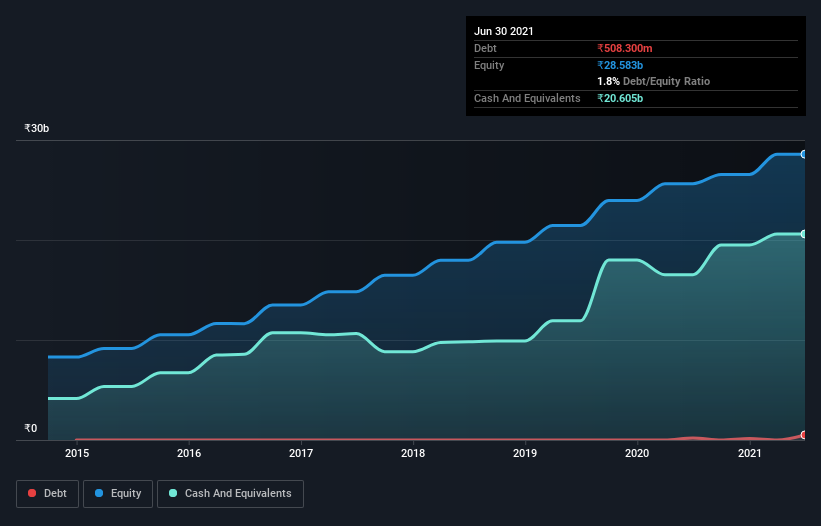This screenshot has width=821, height=526.
Task: Click the 2020 axis label
Action: (x=637, y=453)
